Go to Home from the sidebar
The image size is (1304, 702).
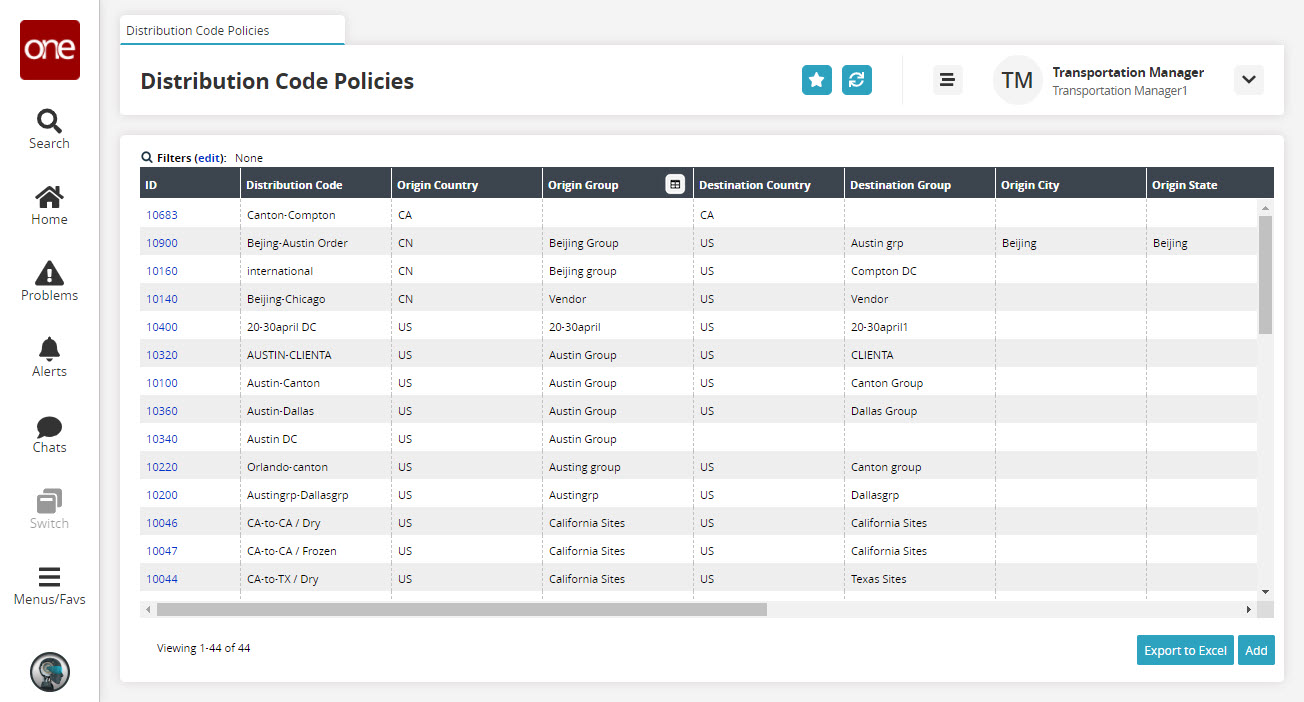pyautogui.click(x=49, y=205)
